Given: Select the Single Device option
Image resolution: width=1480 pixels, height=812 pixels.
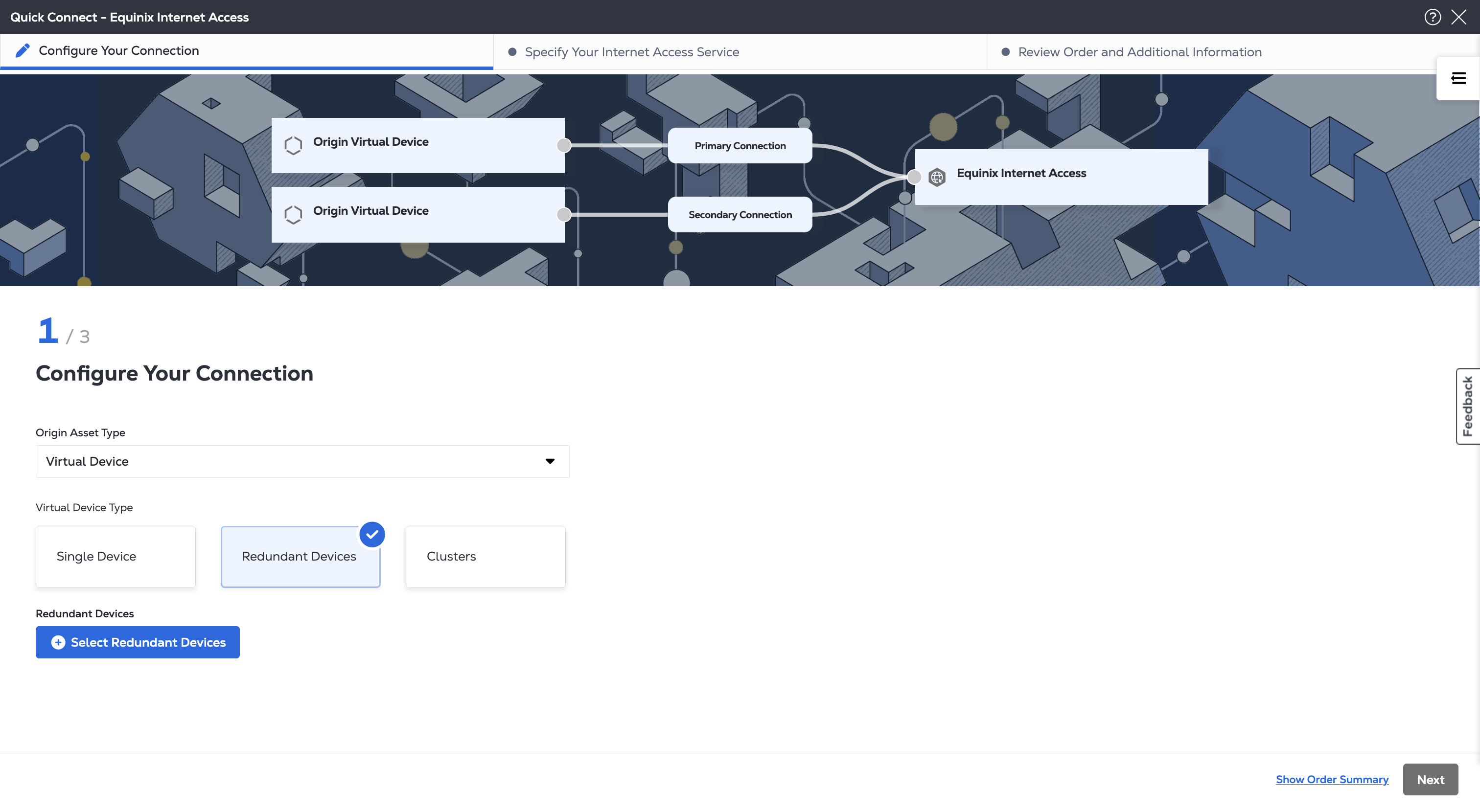Looking at the screenshot, I should point(116,557).
